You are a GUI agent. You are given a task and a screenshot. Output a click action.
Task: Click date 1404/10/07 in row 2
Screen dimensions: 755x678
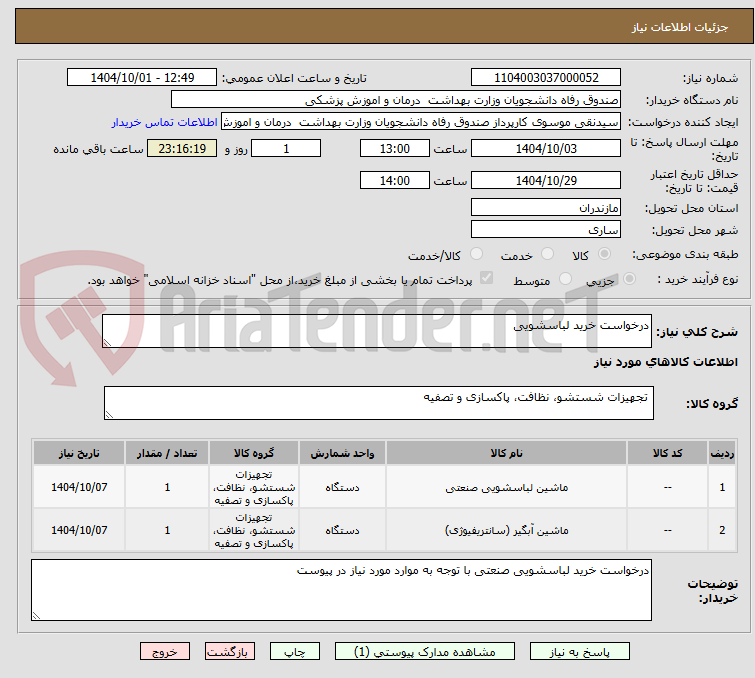[79, 530]
